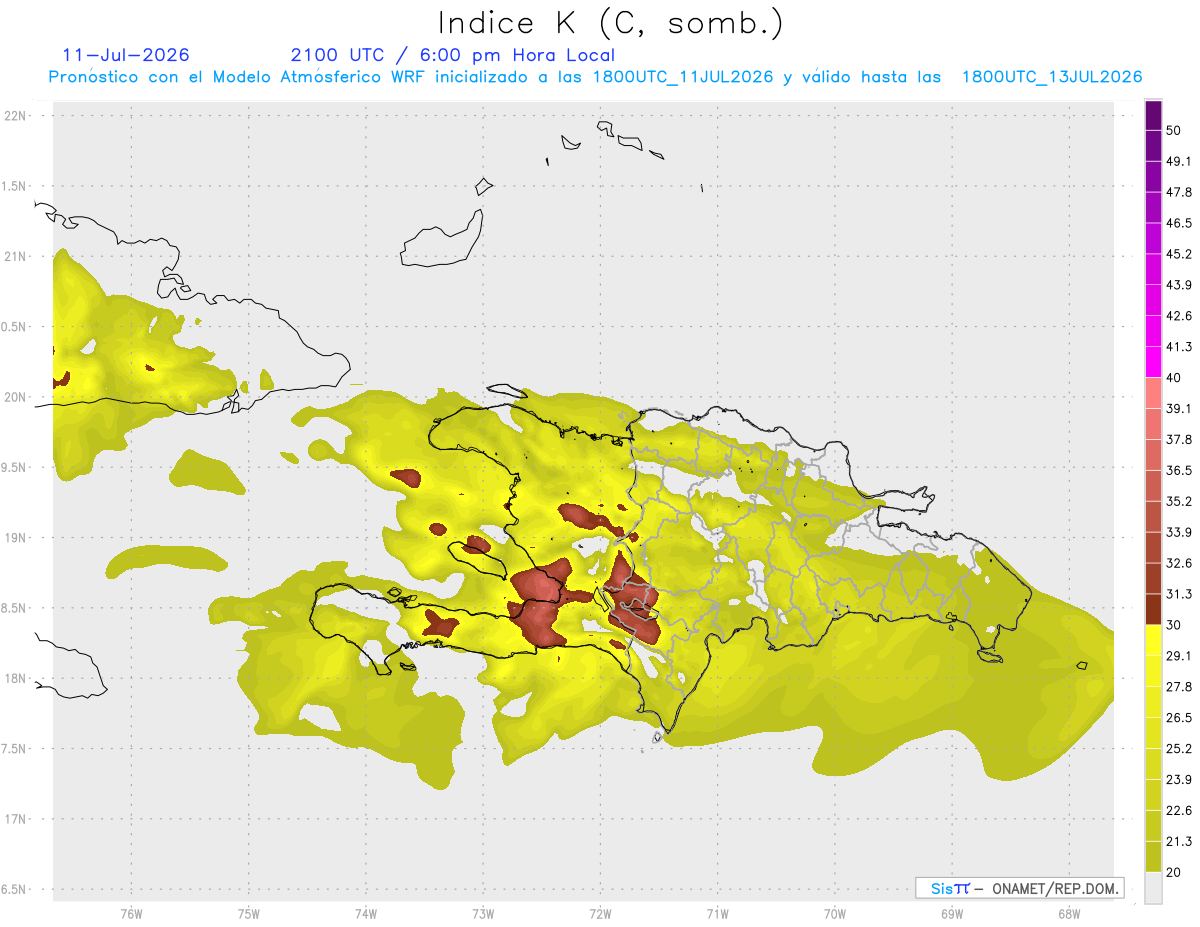This screenshot has height=927, width=1200.
Task: Select the legend color band between 20 and 21.3
Action: (1153, 857)
